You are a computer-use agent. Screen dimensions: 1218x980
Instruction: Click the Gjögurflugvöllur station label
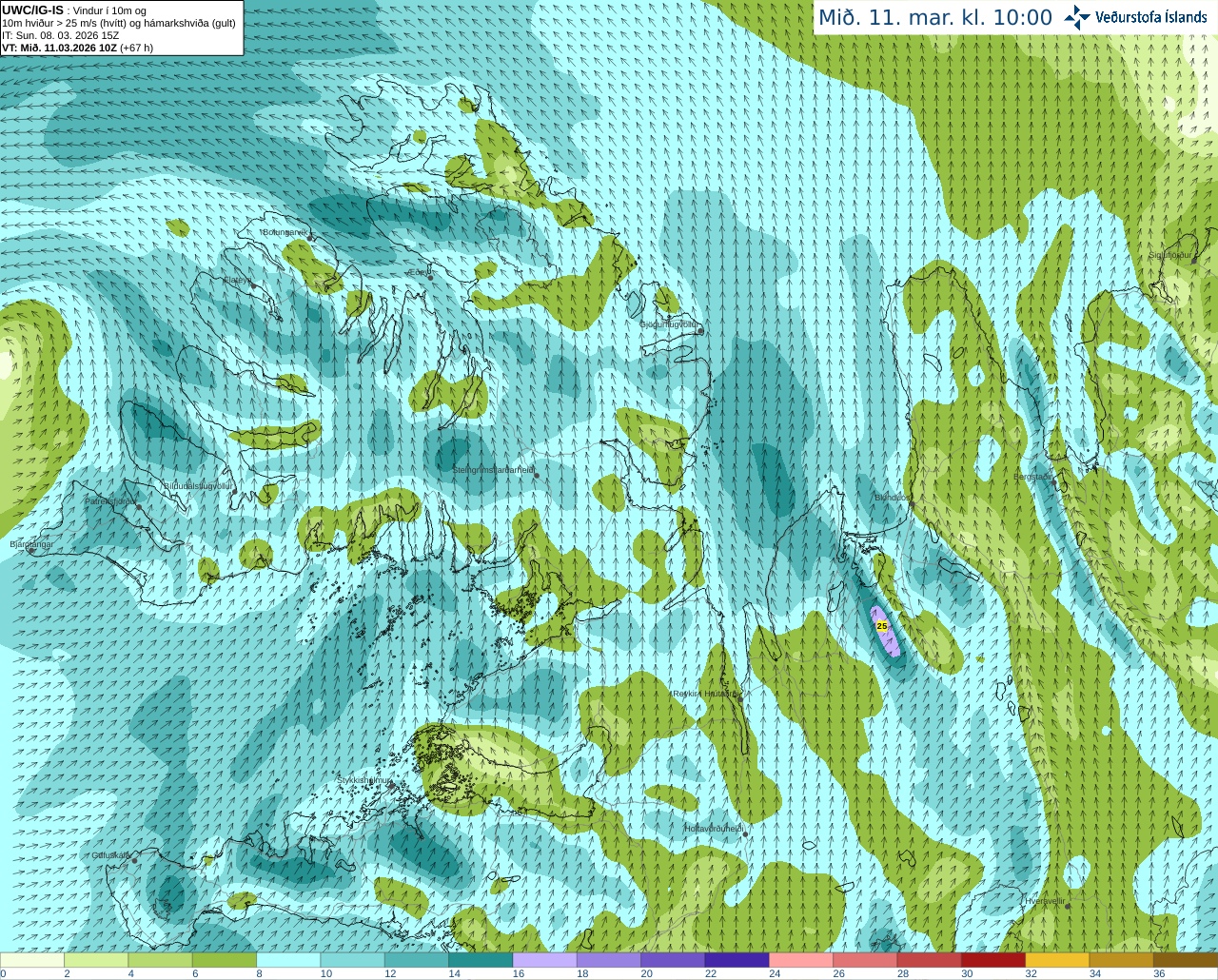tap(669, 323)
